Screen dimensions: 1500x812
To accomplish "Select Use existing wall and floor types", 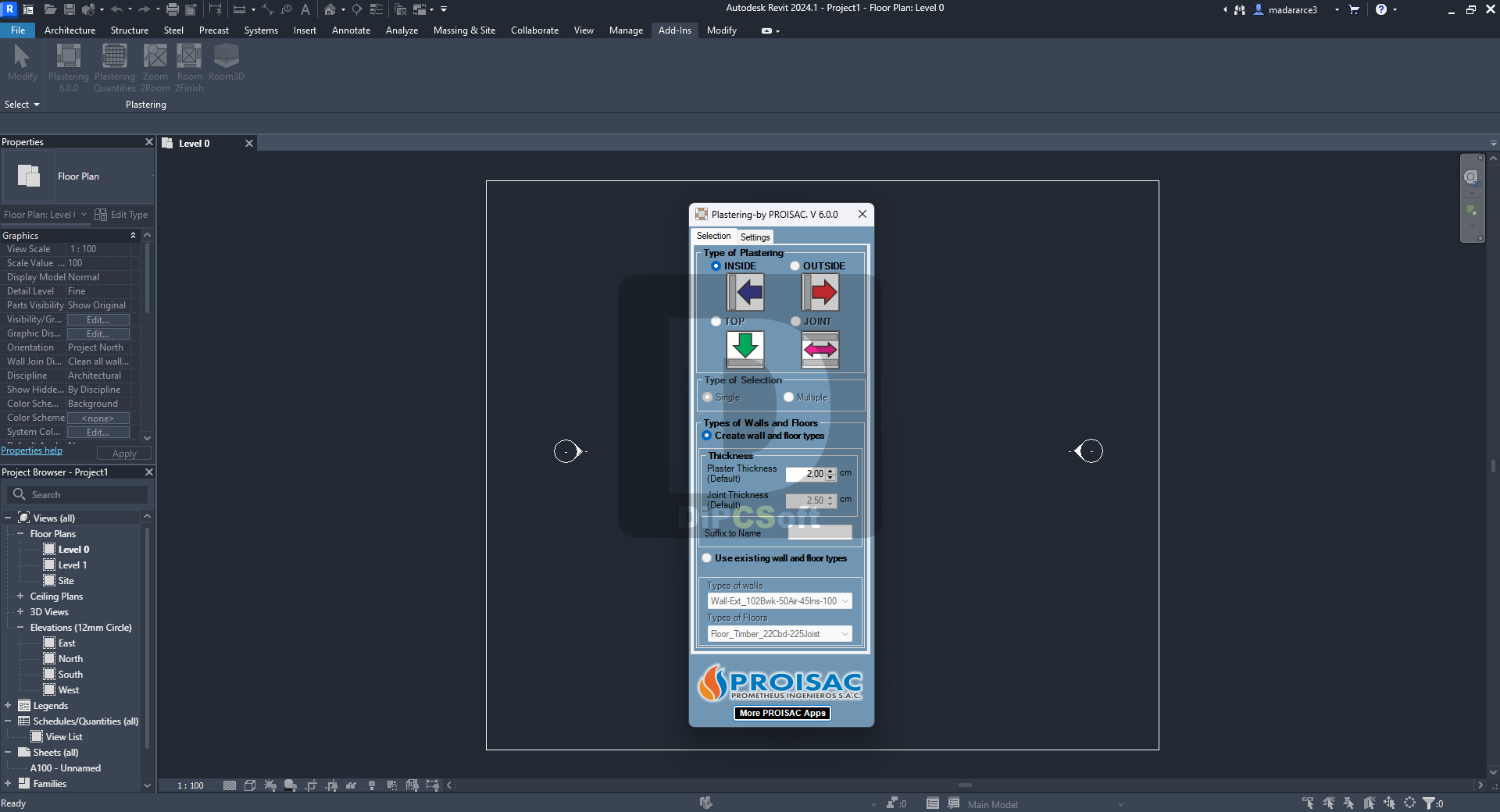I will tap(706, 558).
